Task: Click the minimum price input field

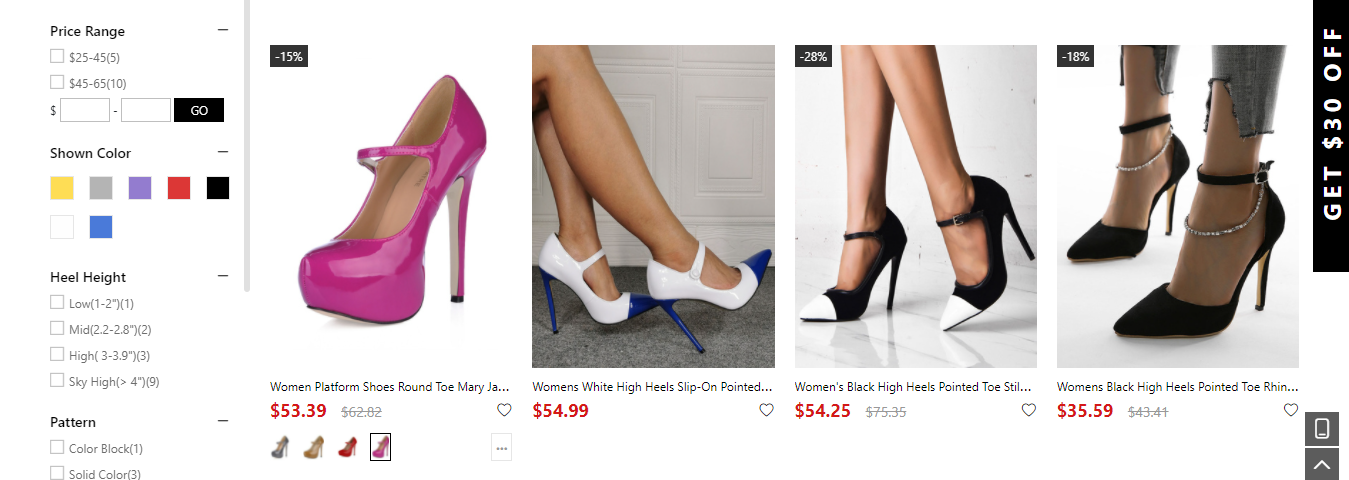Action: [85, 110]
